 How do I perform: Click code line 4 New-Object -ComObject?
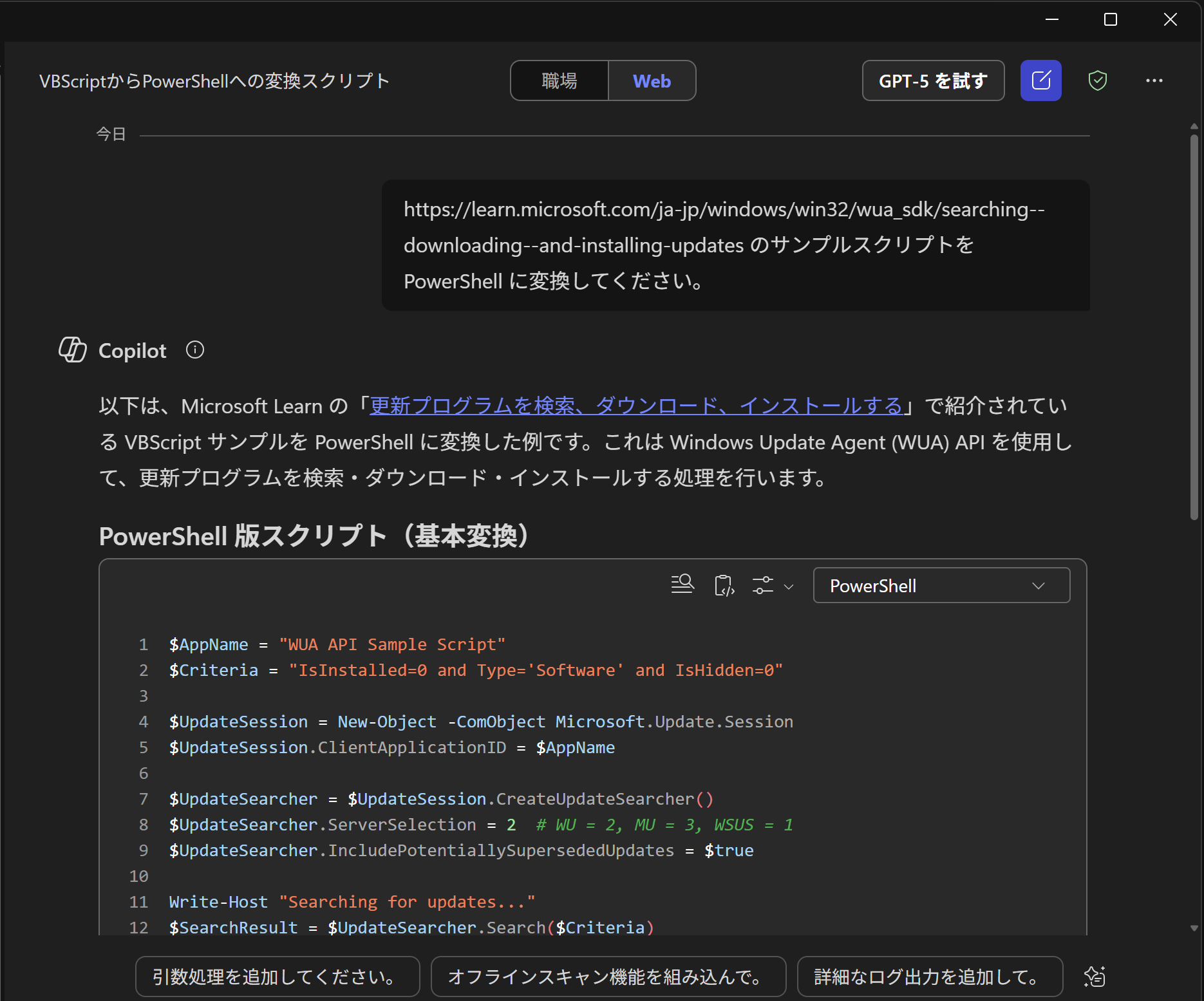point(481,722)
